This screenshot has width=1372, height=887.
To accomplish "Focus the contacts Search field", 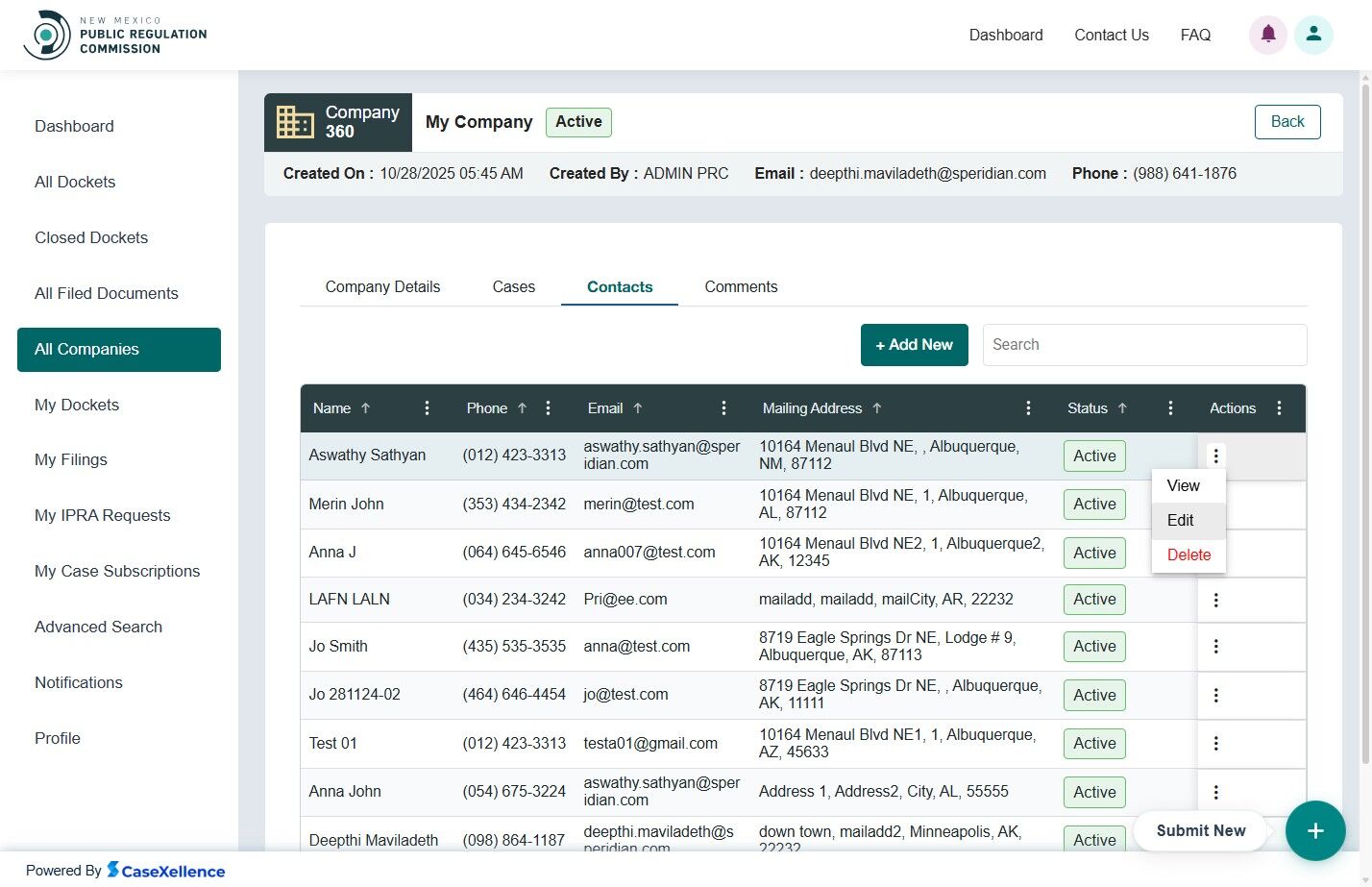I will tap(1144, 345).
